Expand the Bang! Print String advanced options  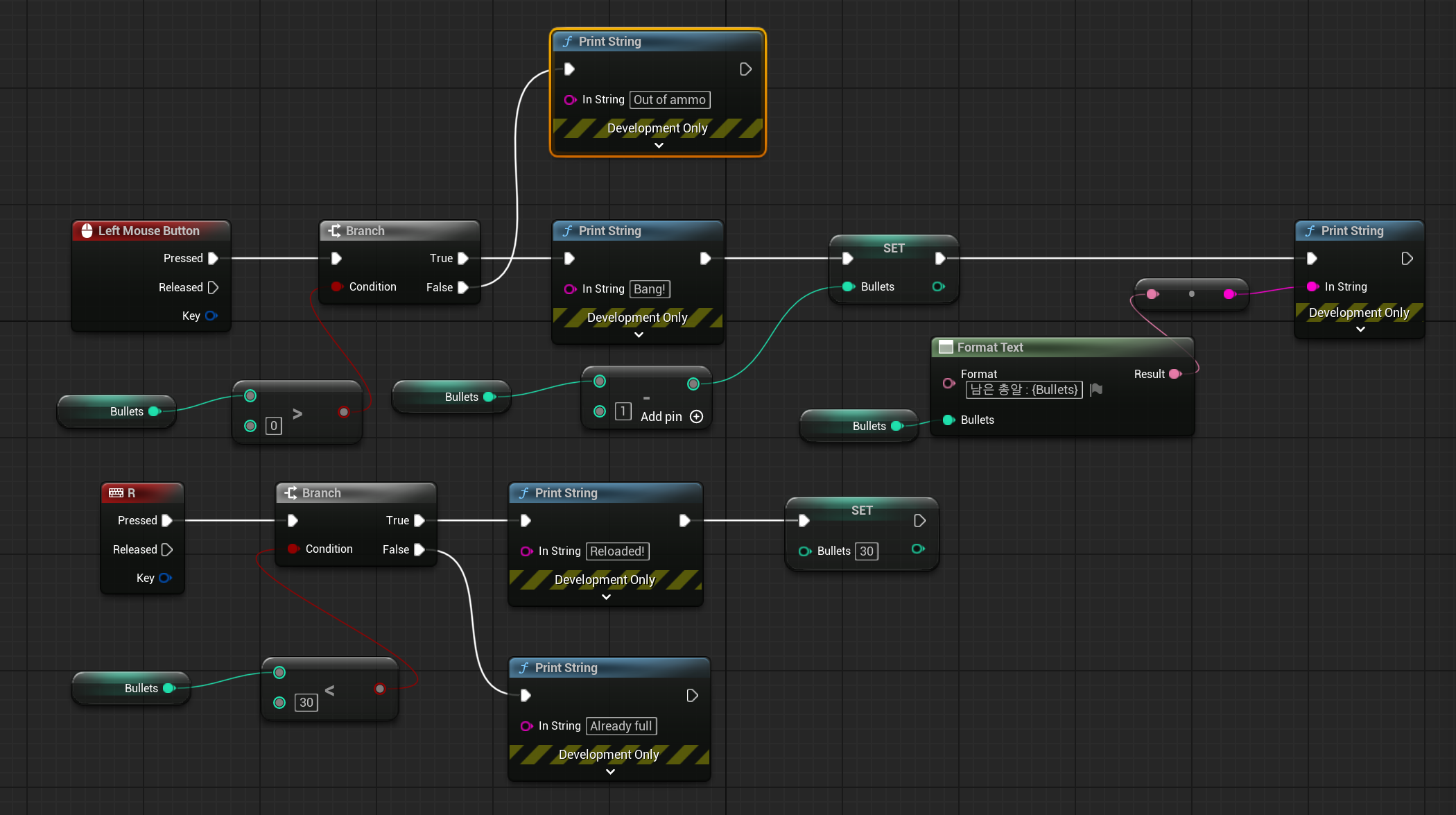click(x=639, y=335)
